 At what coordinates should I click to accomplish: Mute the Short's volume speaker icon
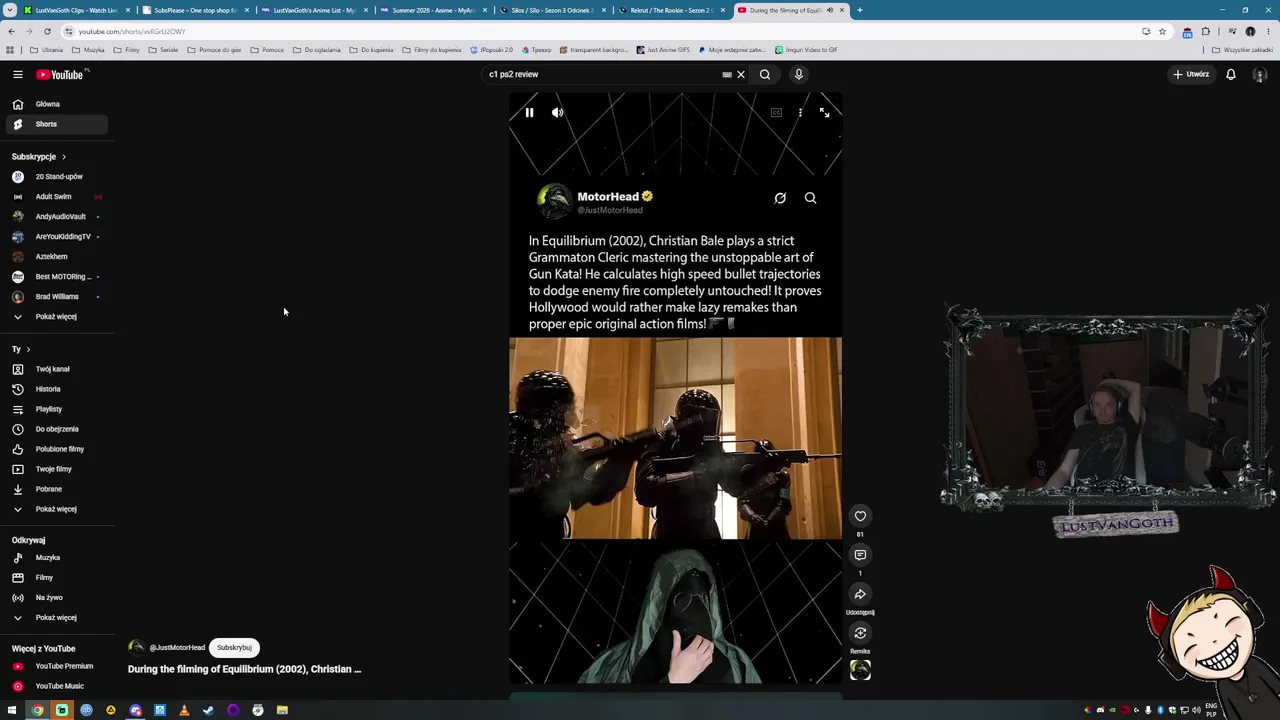coord(557,113)
